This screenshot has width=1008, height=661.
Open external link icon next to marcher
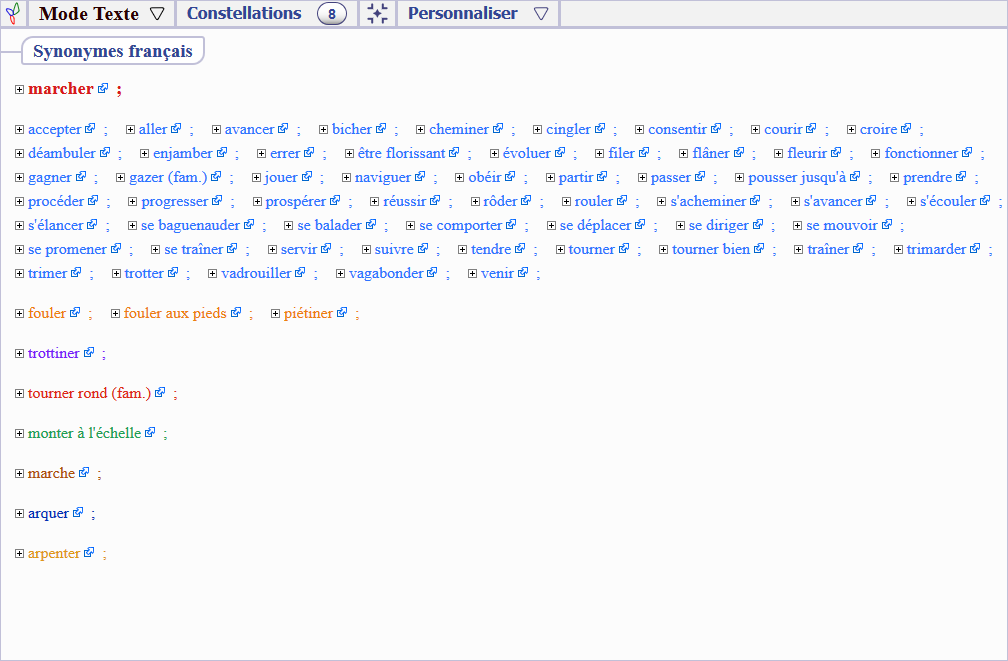pos(102,89)
